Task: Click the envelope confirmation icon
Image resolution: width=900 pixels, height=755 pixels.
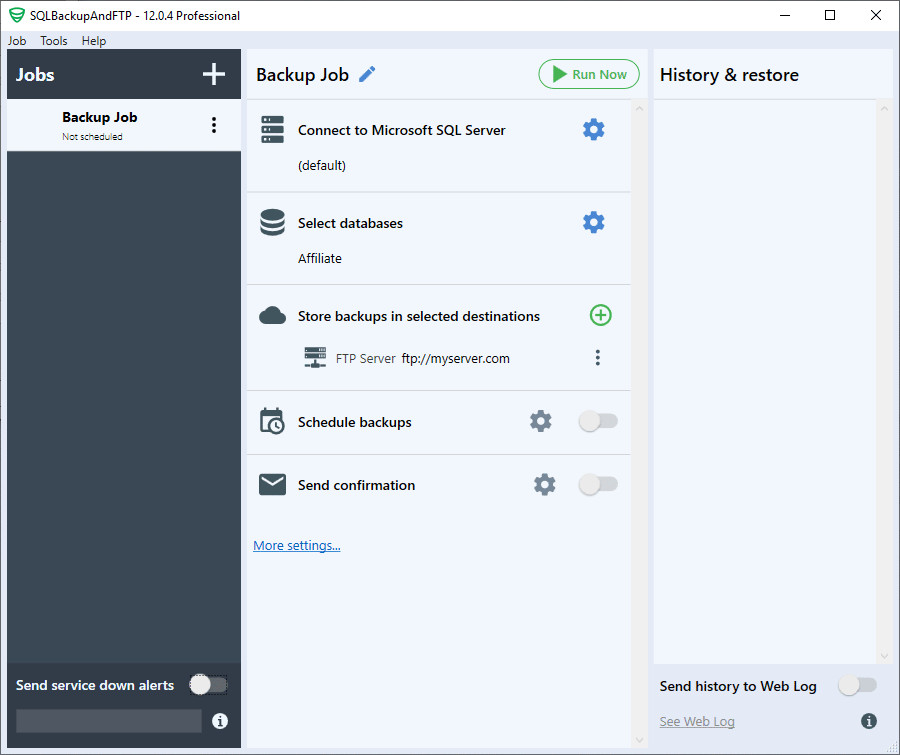Action: pyautogui.click(x=272, y=485)
